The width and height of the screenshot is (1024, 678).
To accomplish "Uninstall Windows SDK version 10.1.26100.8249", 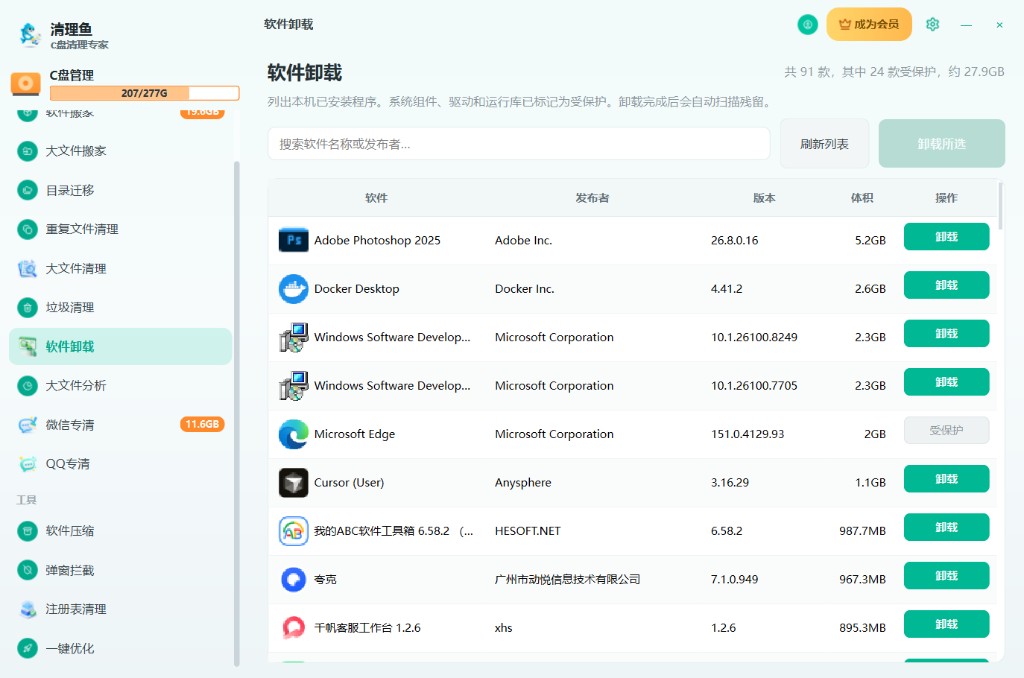I will click(x=946, y=333).
